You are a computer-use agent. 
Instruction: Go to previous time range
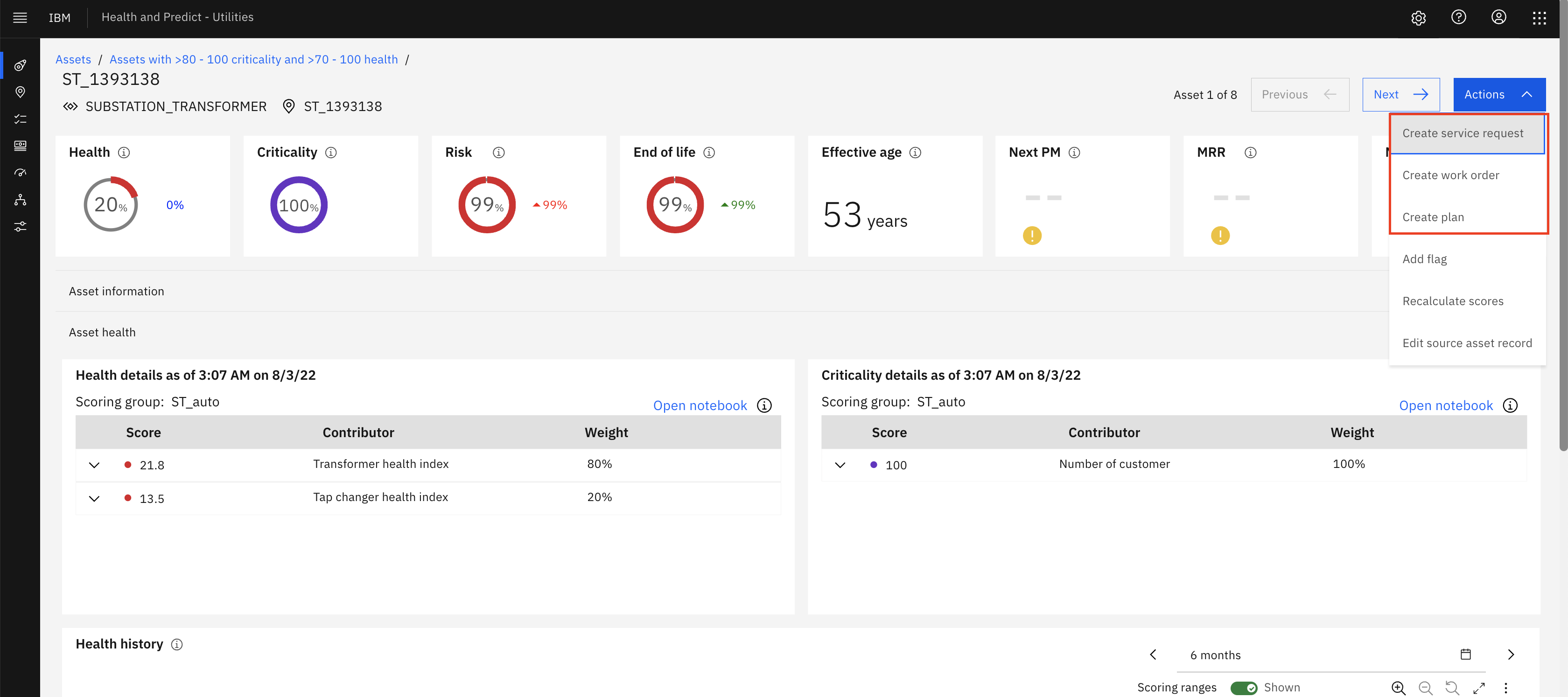point(1153,655)
